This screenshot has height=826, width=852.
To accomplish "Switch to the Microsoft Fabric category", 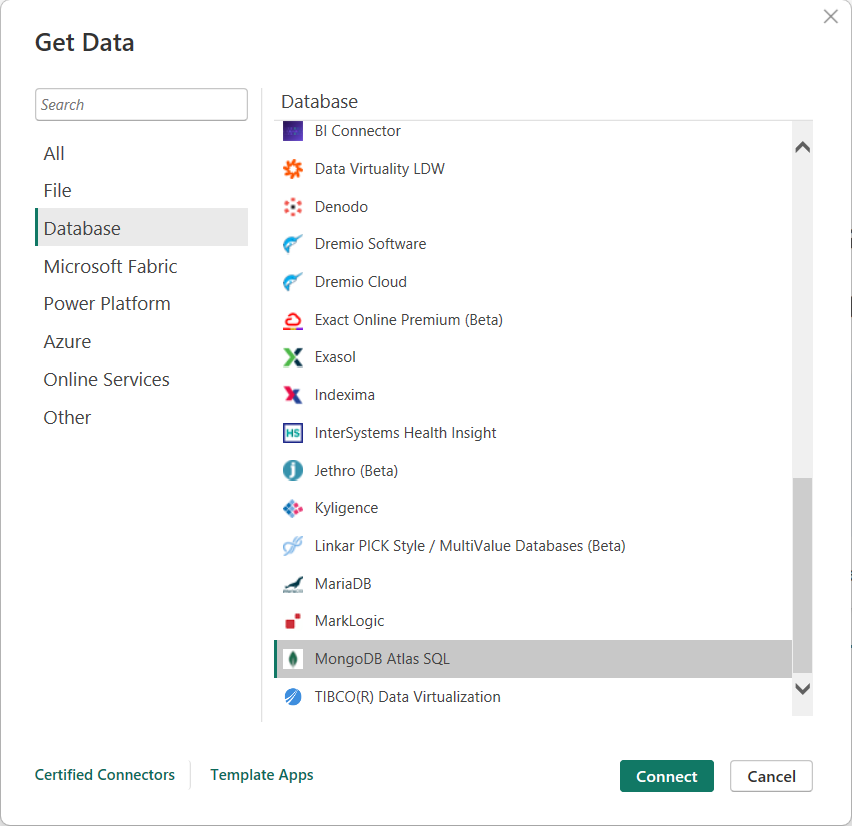I will [110, 266].
